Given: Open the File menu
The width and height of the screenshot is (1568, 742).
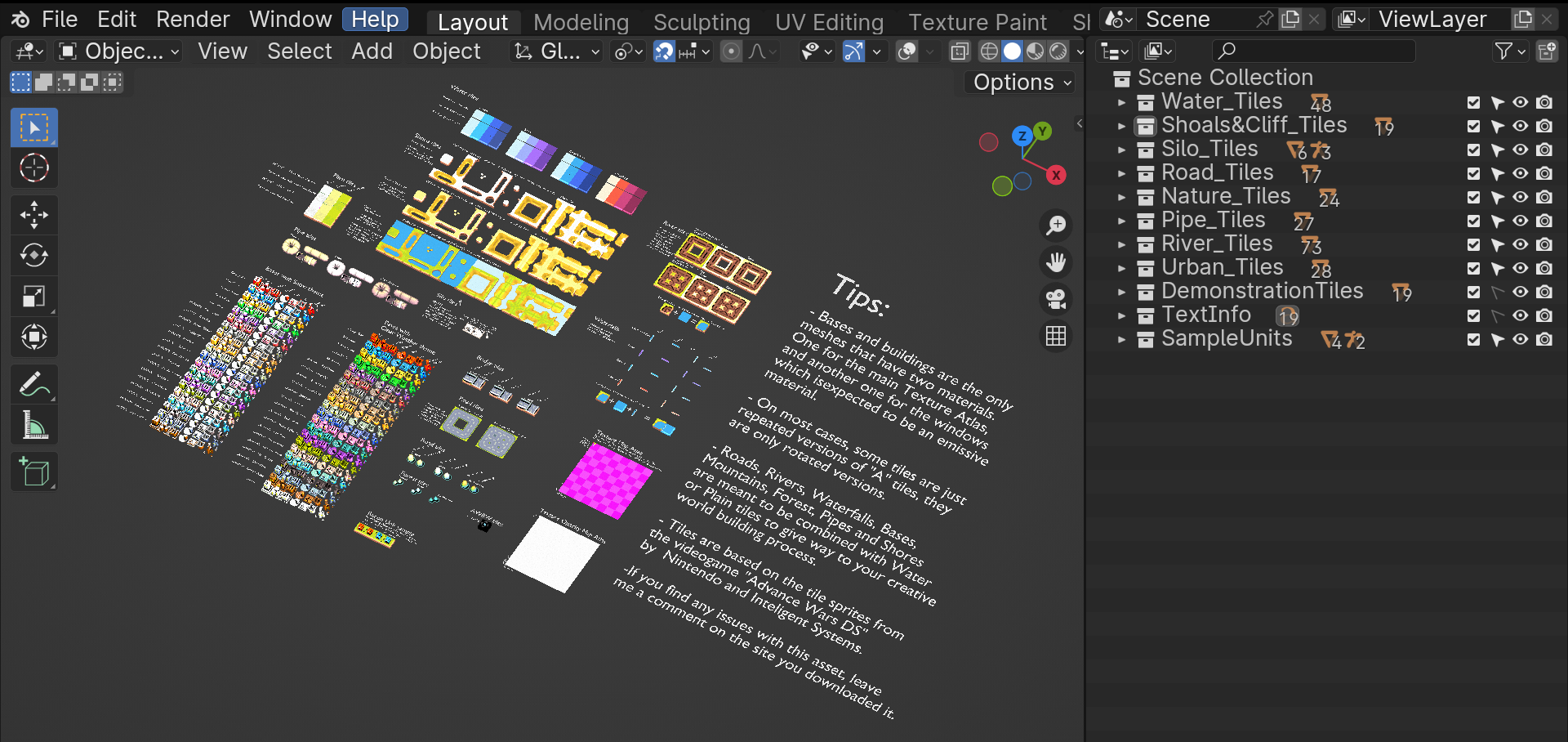Looking at the screenshot, I should [59, 19].
